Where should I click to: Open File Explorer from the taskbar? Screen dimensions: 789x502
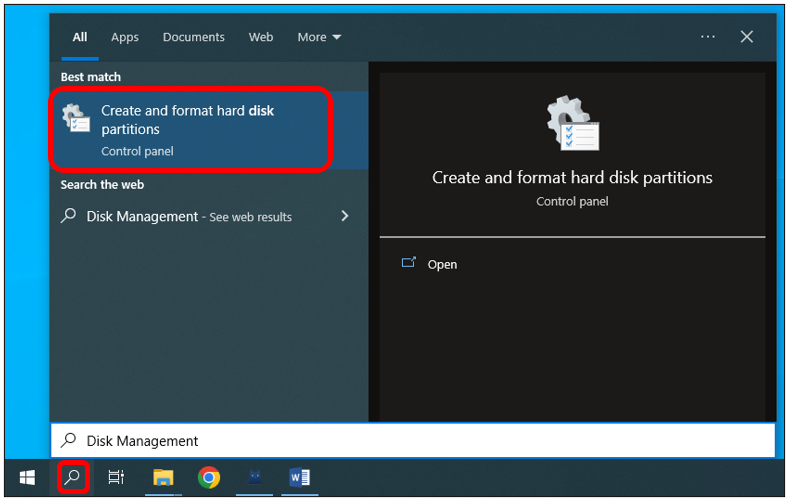coord(163,477)
